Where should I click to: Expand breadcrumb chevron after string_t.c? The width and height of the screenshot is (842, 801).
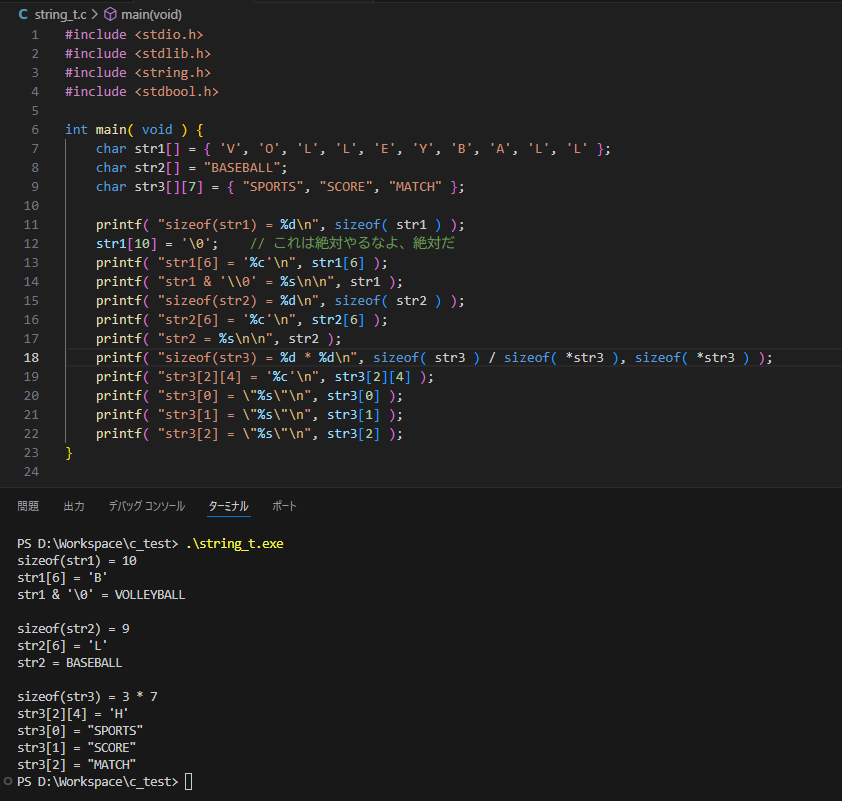pos(95,14)
